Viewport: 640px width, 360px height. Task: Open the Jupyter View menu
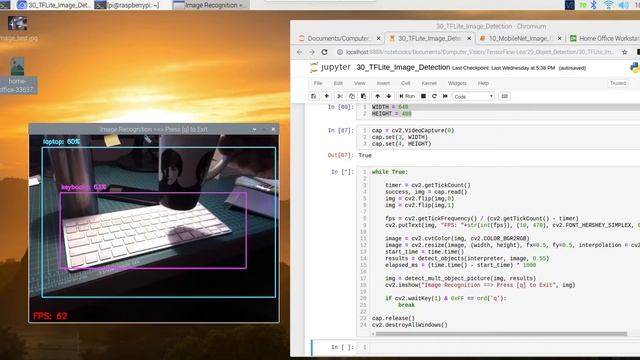(x=360, y=83)
